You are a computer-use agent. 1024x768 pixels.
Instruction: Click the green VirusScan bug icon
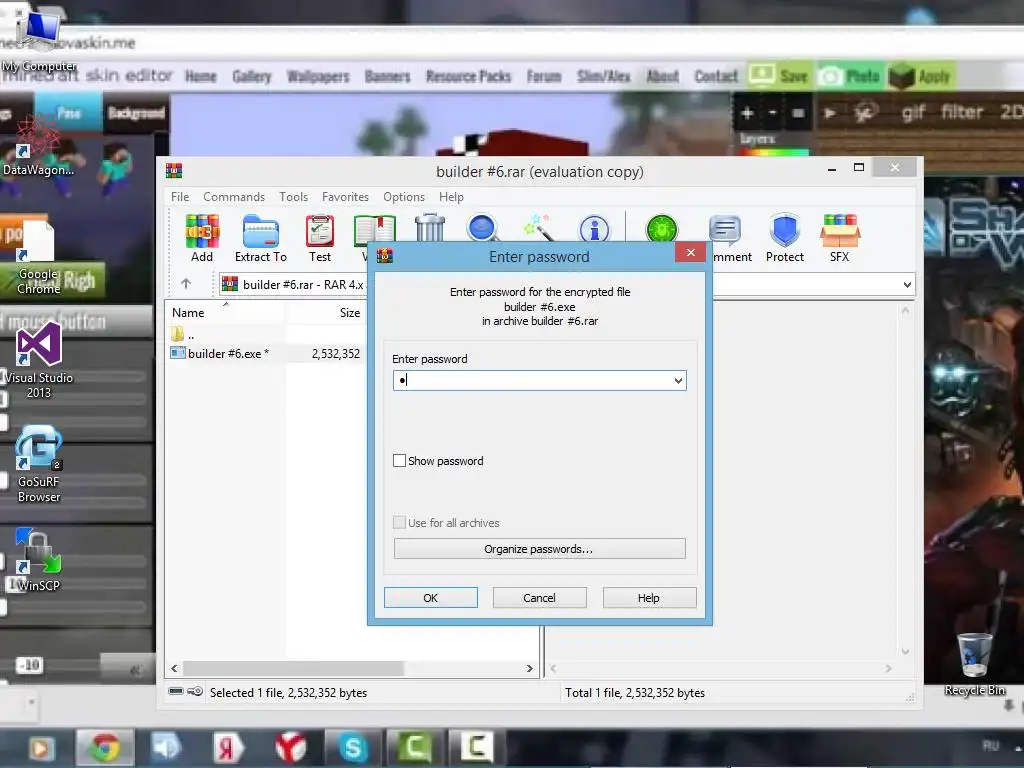[x=662, y=229]
